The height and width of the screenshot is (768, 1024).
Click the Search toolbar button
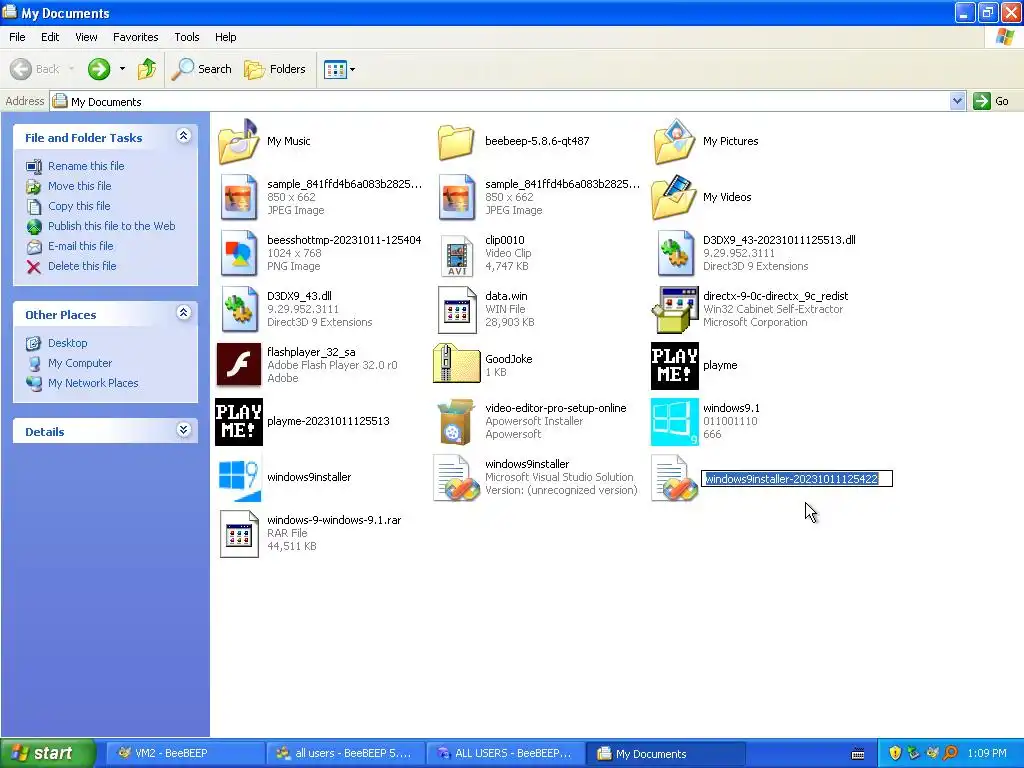pyautogui.click(x=202, y=69)
